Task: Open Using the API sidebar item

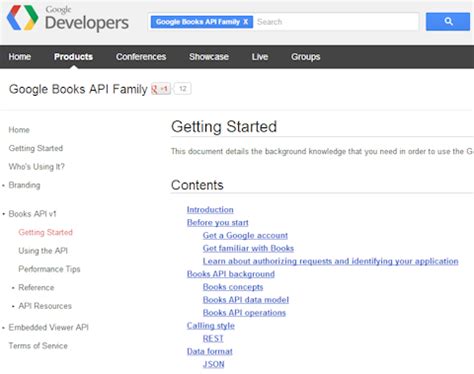Action: pos(43,251)
